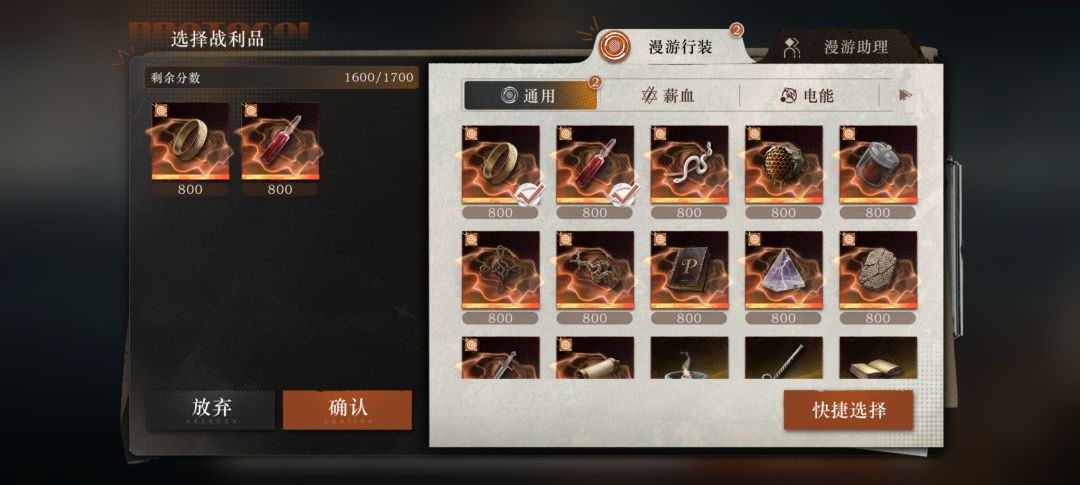Choose the book marked P item
This screenshot has width=1080, height=485.
689,270
